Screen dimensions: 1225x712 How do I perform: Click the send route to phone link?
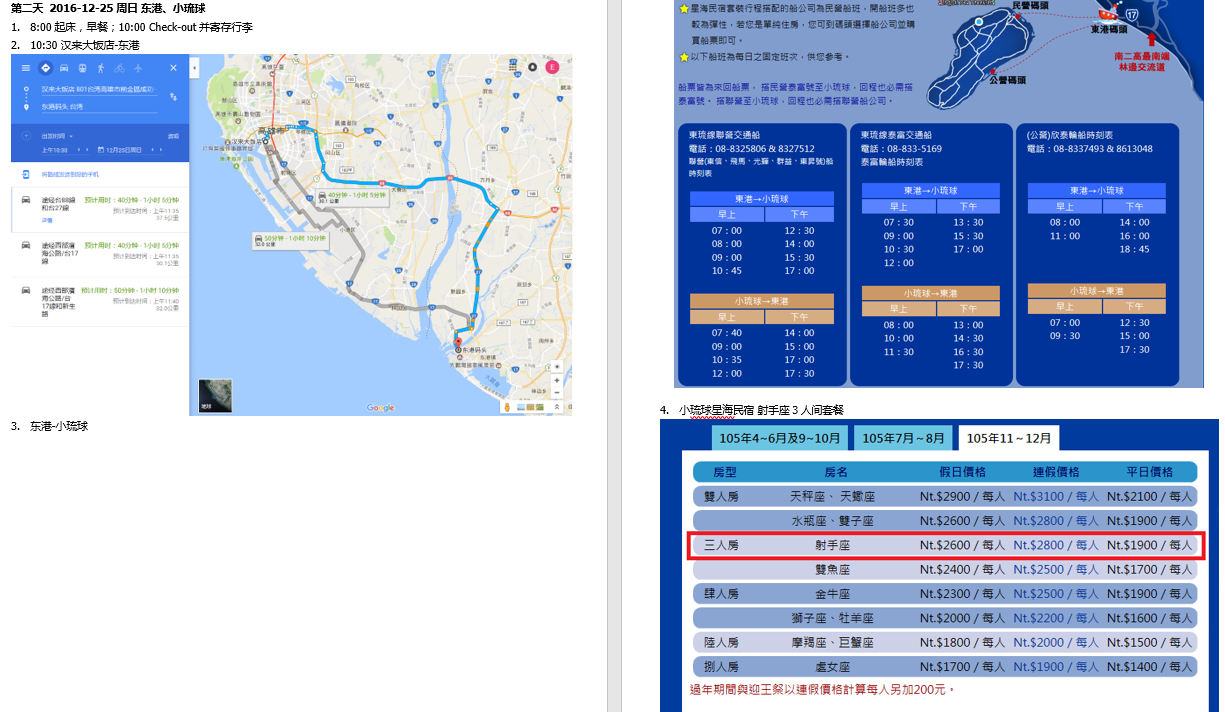(72, 174)
